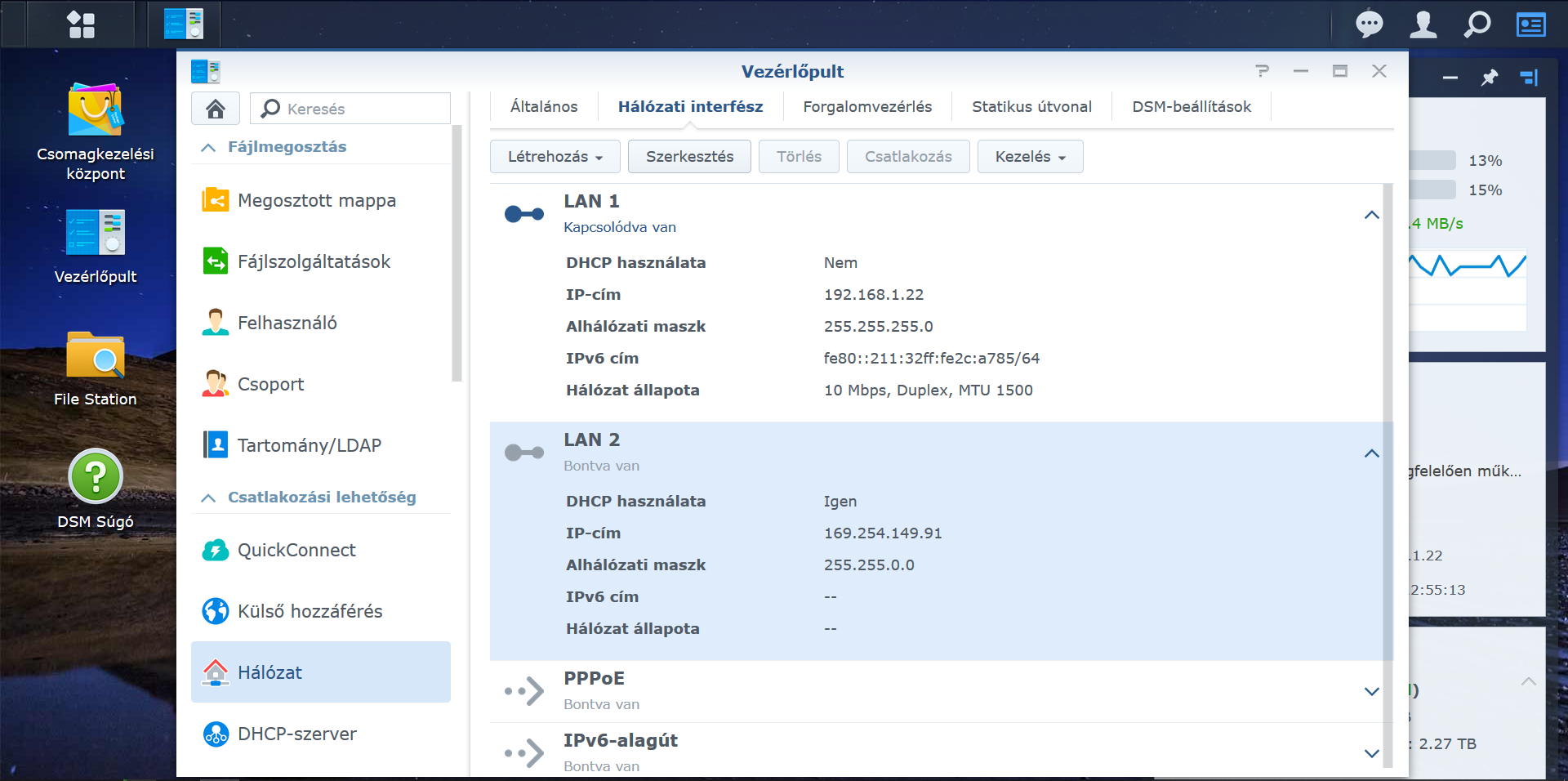
Task: Click the Csoport group icon
Action: (216, 384)
